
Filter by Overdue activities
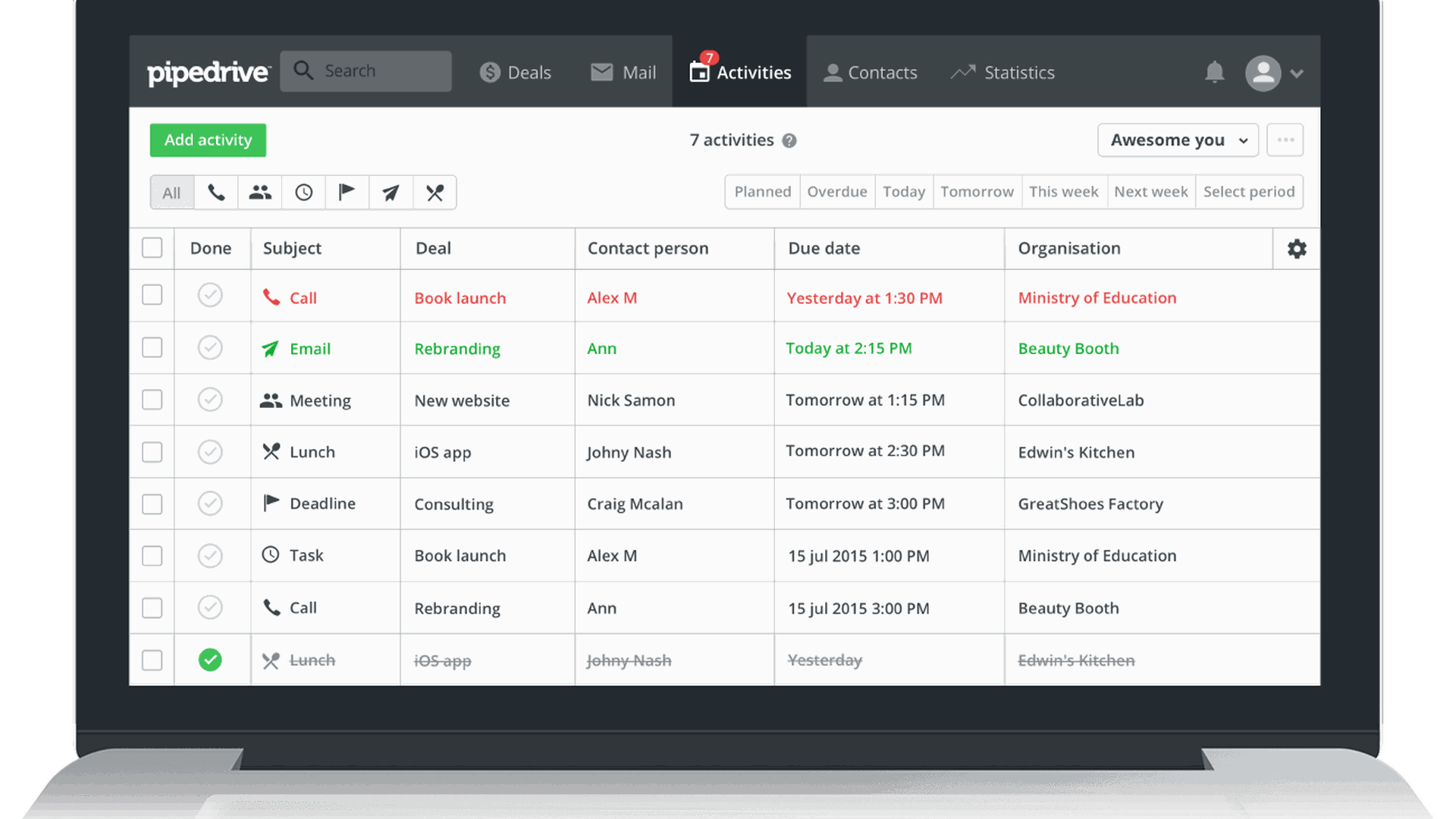(x=837, y=192)
